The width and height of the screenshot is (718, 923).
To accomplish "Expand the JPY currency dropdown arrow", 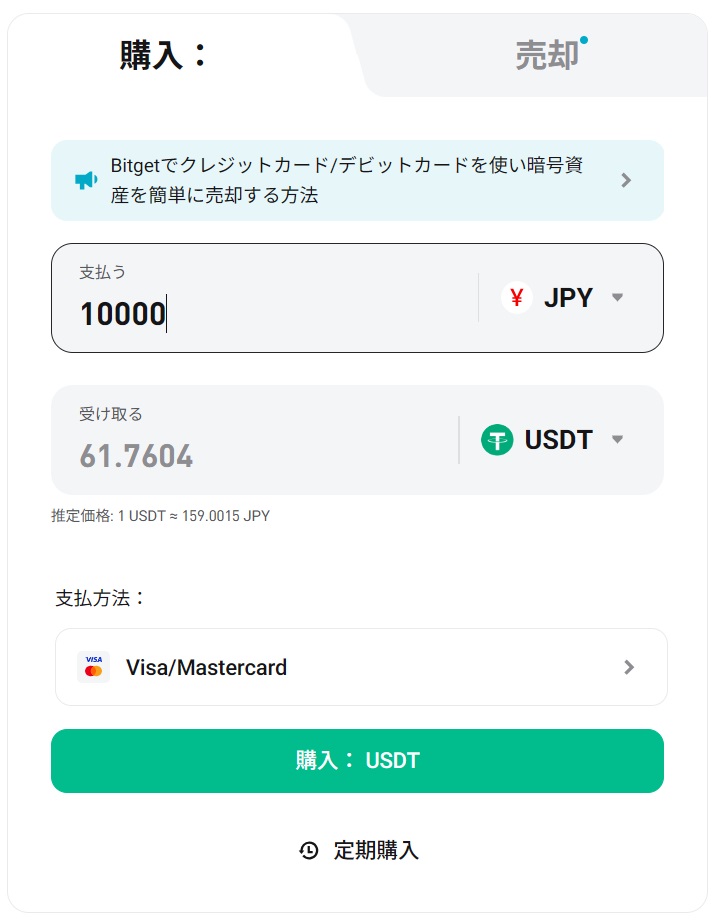I will coord(617,298).
